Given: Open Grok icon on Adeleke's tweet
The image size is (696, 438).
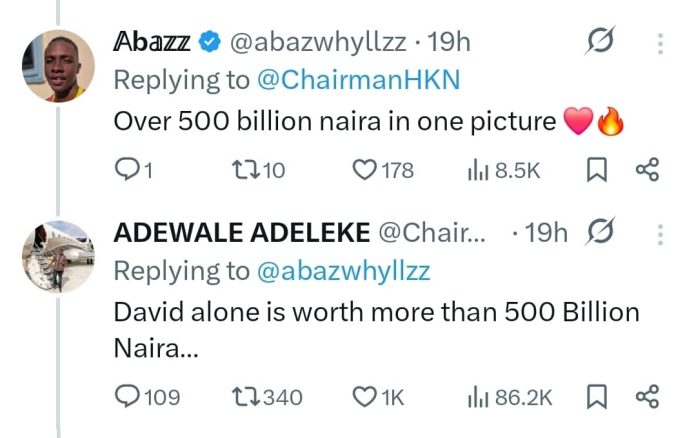Looking at the screenshot, I should click(601, 233).
